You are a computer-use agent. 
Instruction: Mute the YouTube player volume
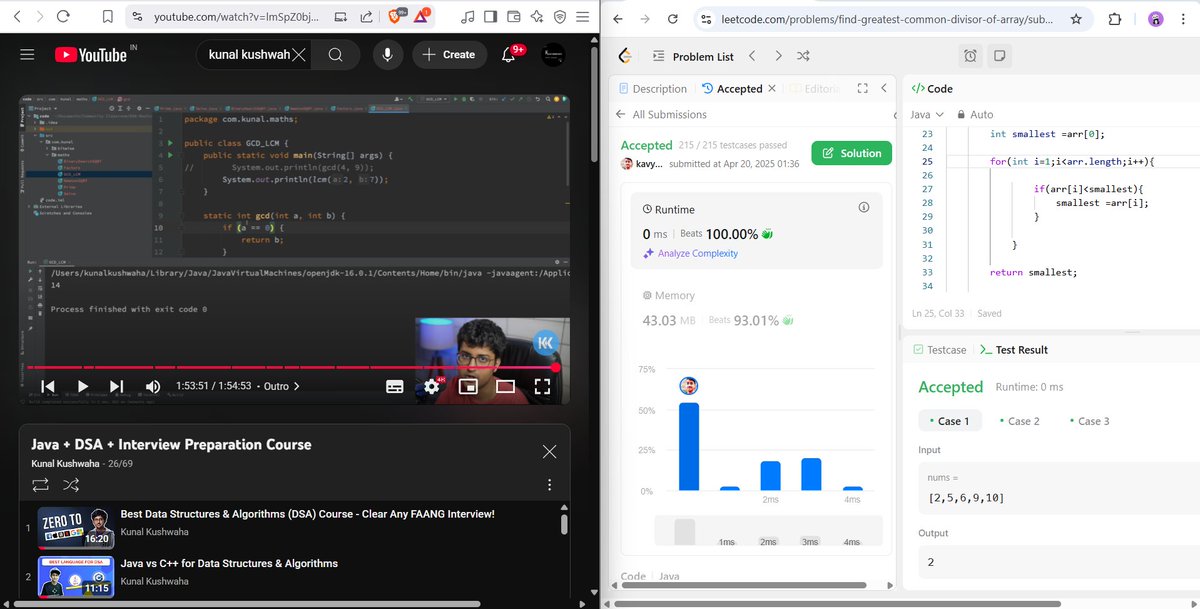point(153,386)
